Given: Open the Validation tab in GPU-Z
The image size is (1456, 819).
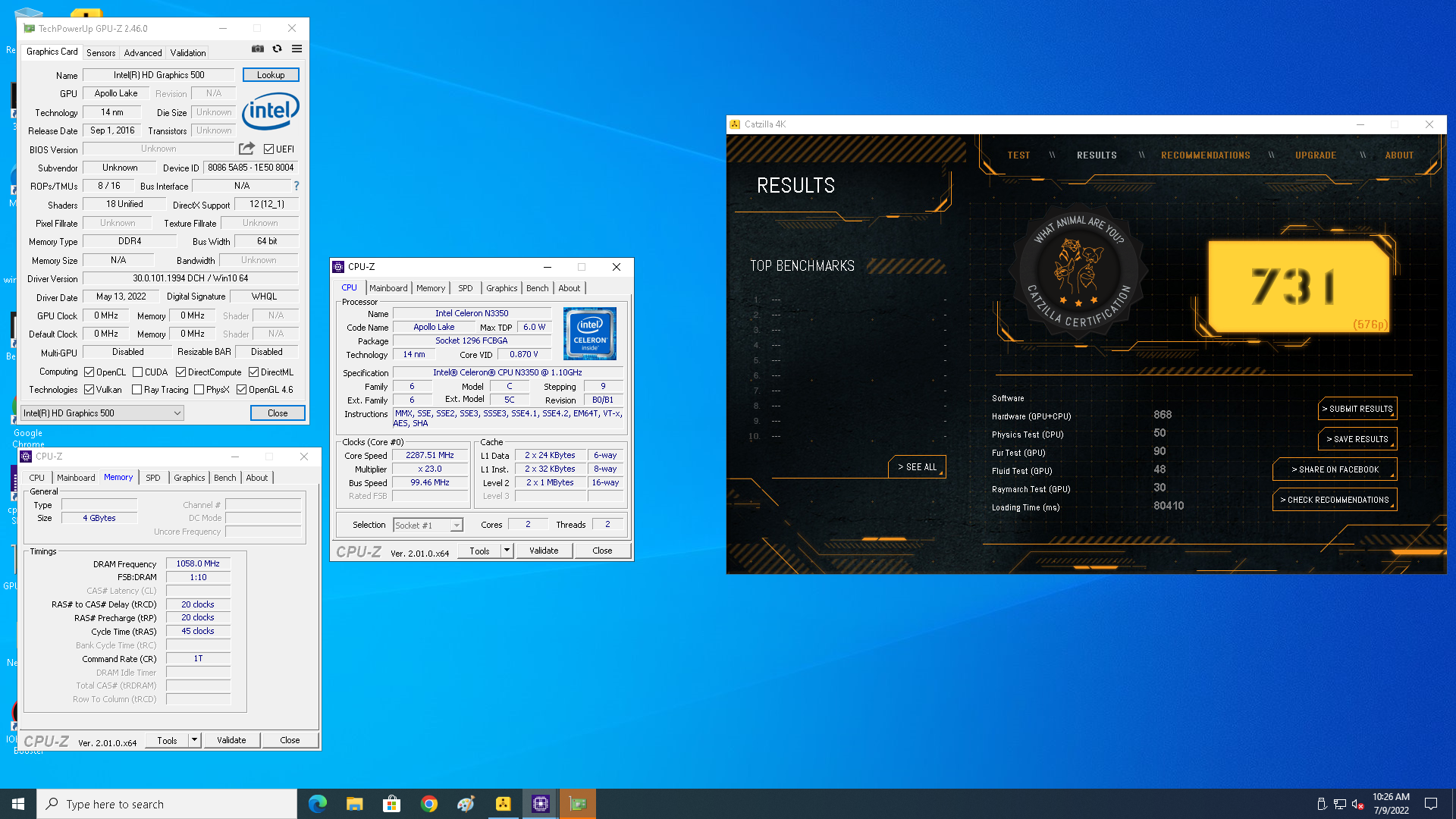Looking at the screenshot, I should (x=187, y=53).
